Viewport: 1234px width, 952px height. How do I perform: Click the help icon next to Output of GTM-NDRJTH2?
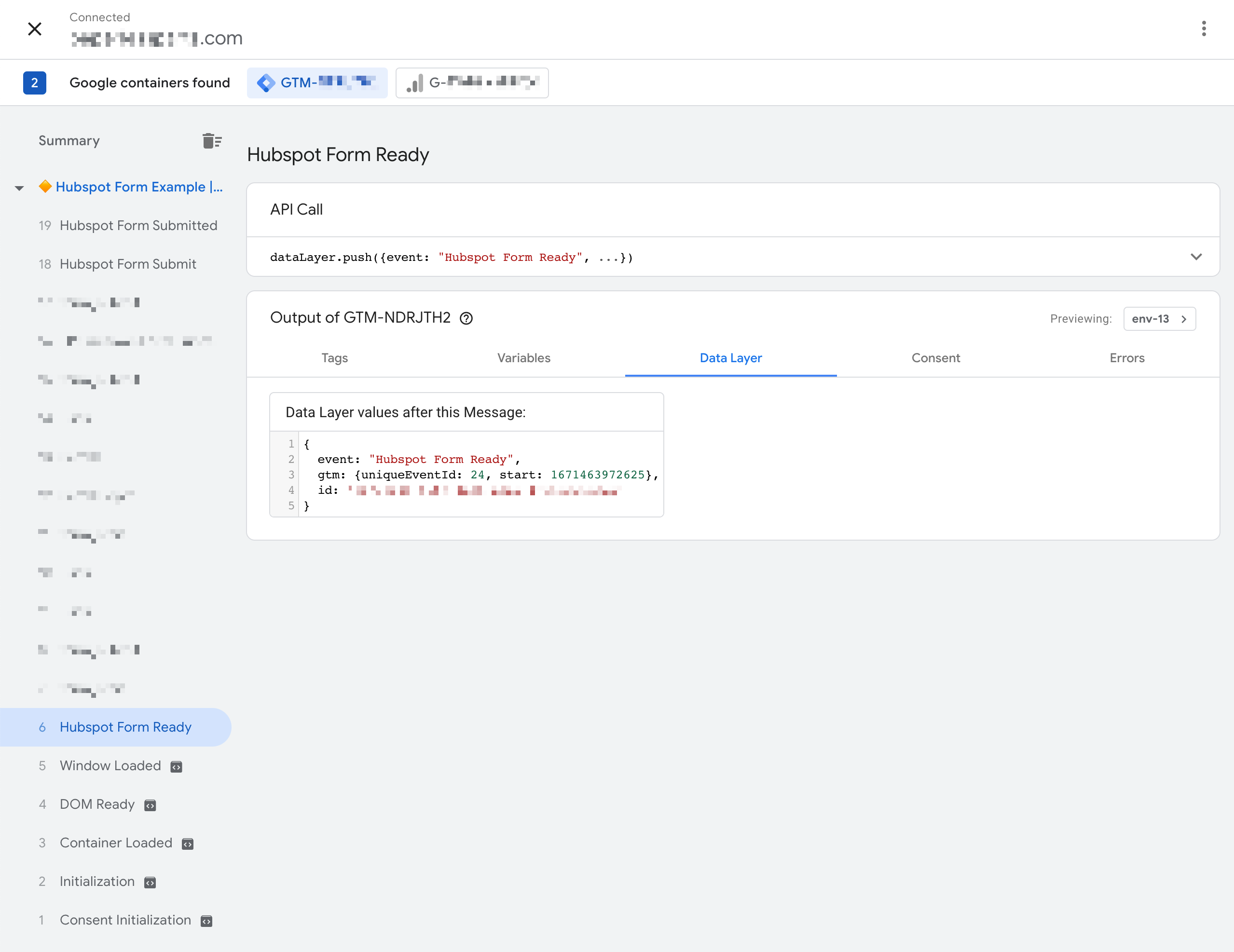[x=466, y=319]
